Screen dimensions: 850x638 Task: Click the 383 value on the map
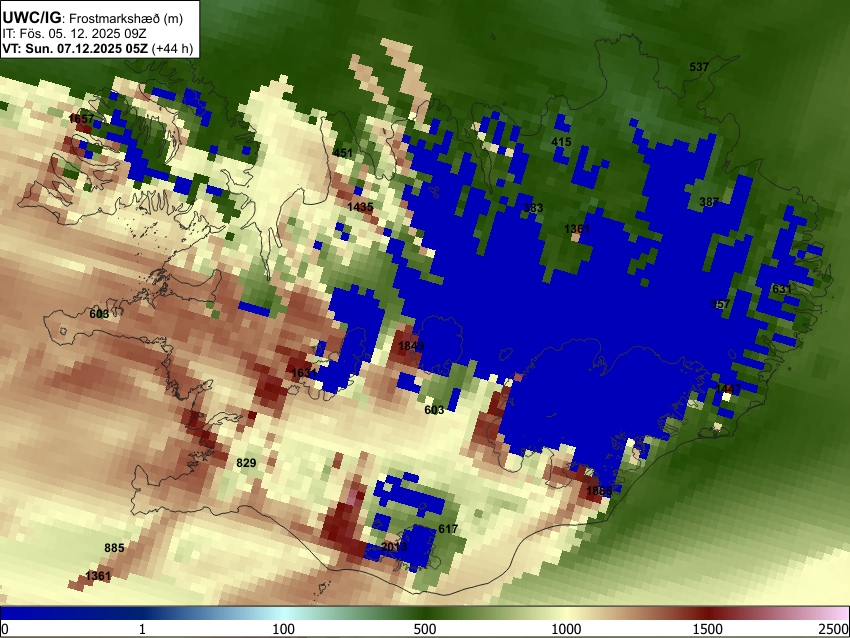[x=533, y=208]
